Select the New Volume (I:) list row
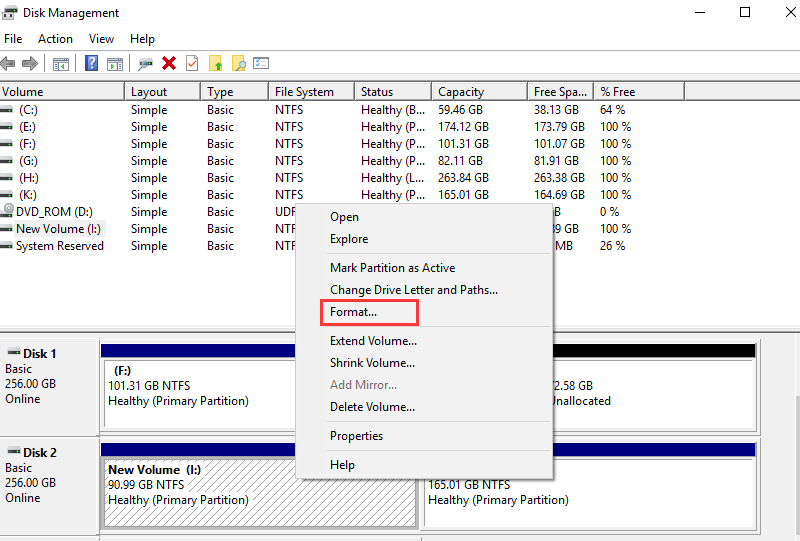The image size is (800, 541). 148,229
